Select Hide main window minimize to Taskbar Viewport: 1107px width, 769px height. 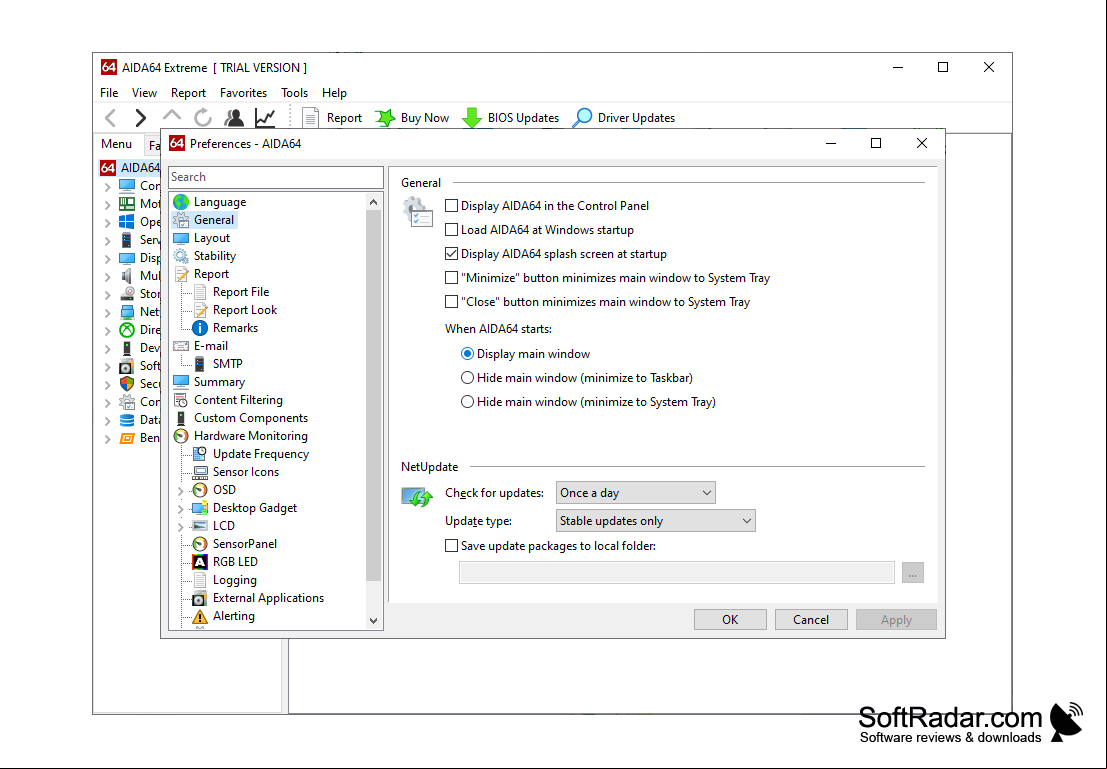coord(467,378)
